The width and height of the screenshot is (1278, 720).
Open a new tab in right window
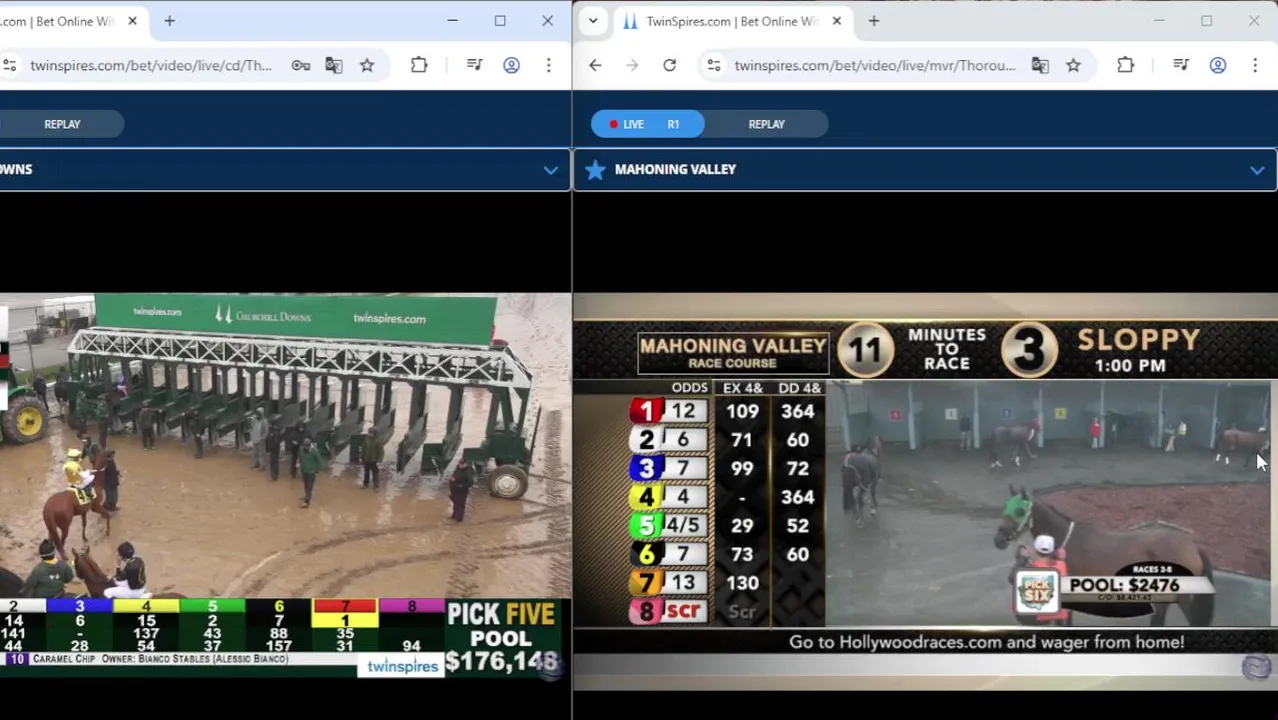point(873,21)
